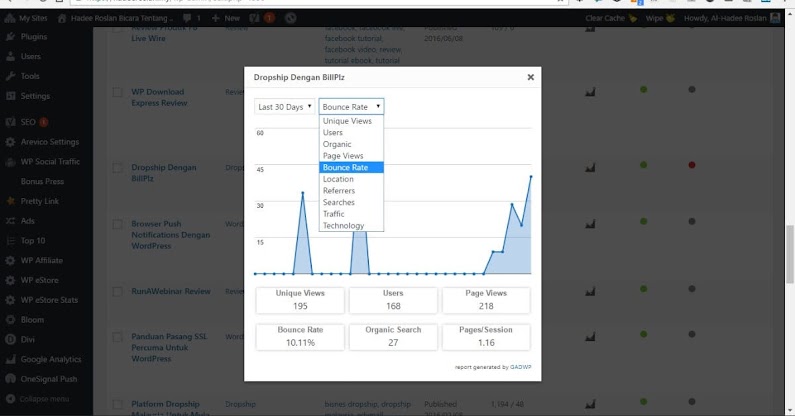Screen dimensions: 795x416
Task: Open the Last 30 Days period dropdown
Action: 284,107
